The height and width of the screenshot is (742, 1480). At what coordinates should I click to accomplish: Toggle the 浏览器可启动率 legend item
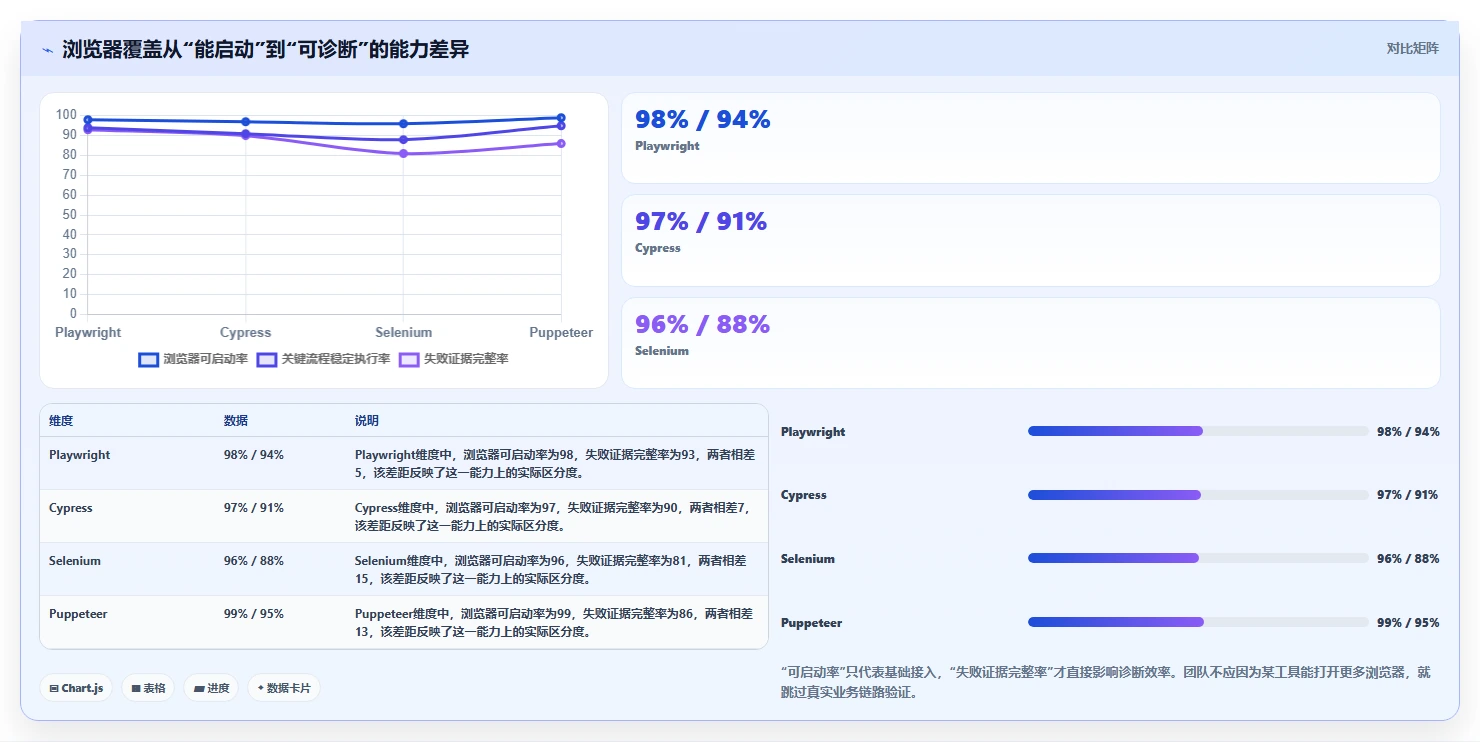tap(193, 359)
